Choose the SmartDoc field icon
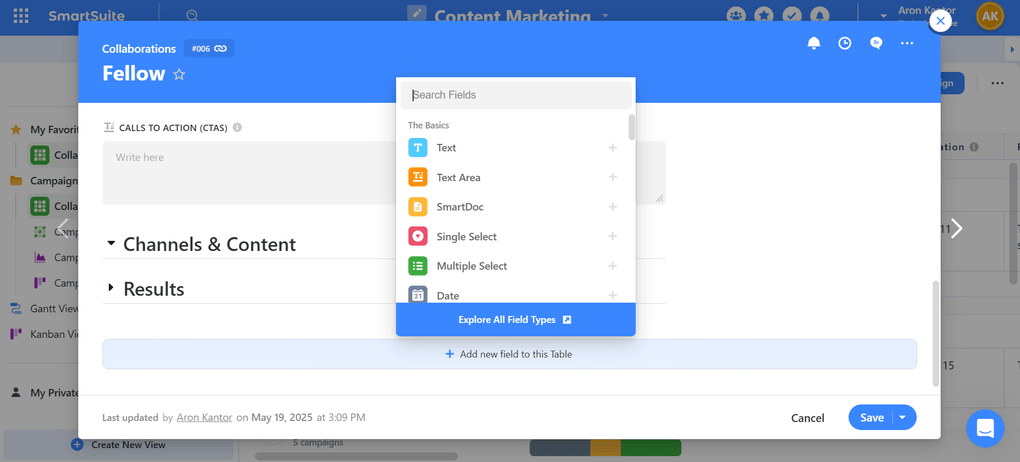1020x462 pixels. (x=418, y=207)
